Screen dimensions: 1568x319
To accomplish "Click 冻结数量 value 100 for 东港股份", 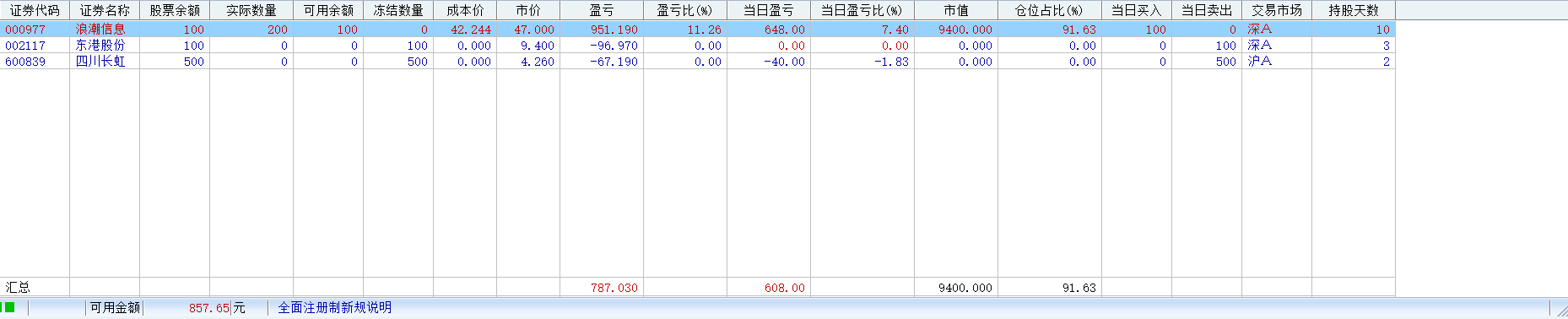I will tap(418, 46).
